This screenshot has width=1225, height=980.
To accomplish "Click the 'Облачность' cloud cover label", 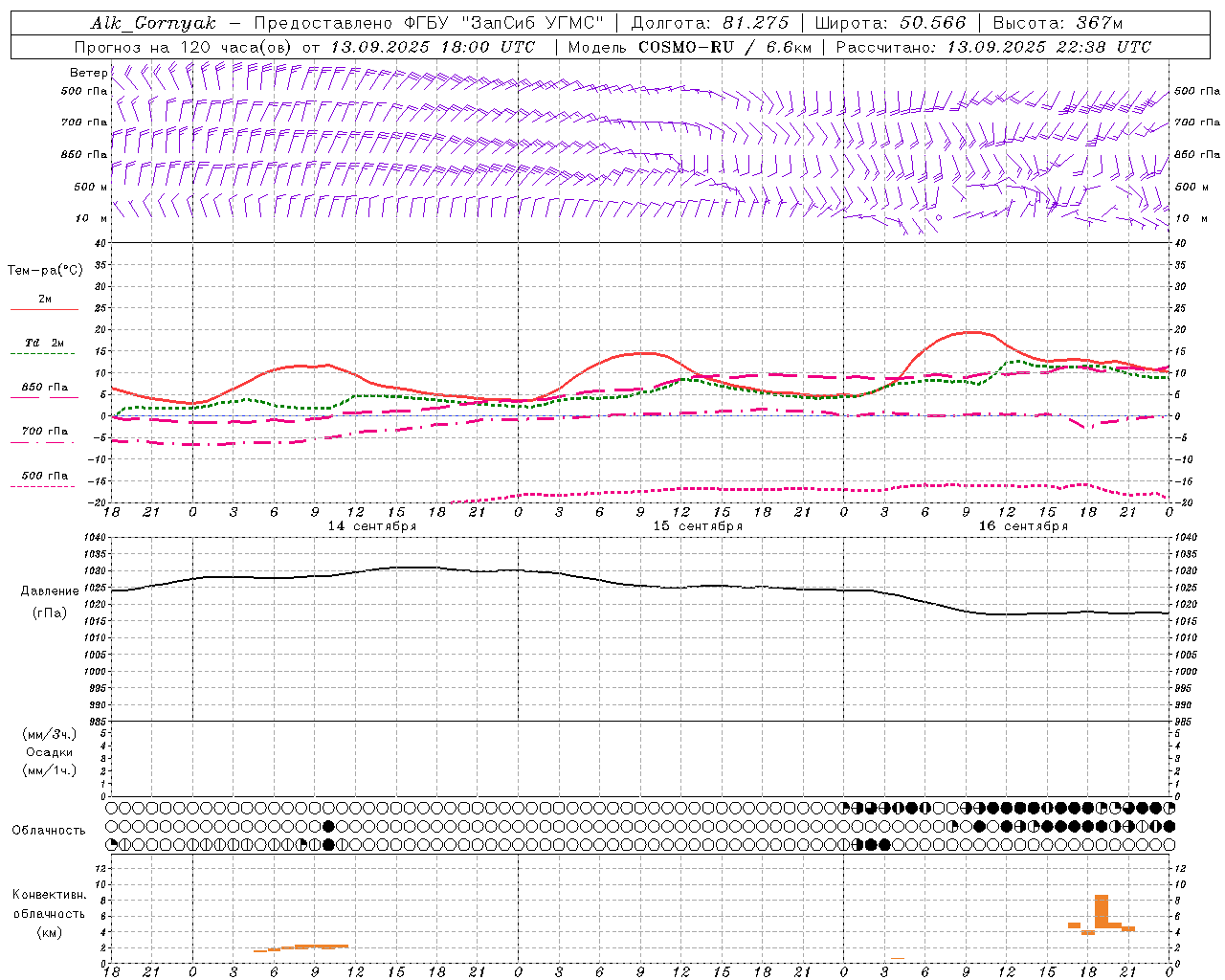I will [x=49, y=830].
